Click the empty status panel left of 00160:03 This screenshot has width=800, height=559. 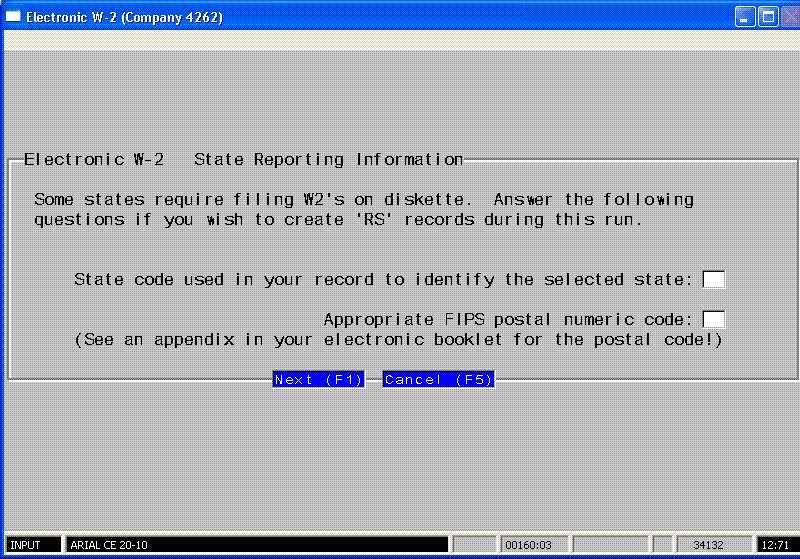474,545
